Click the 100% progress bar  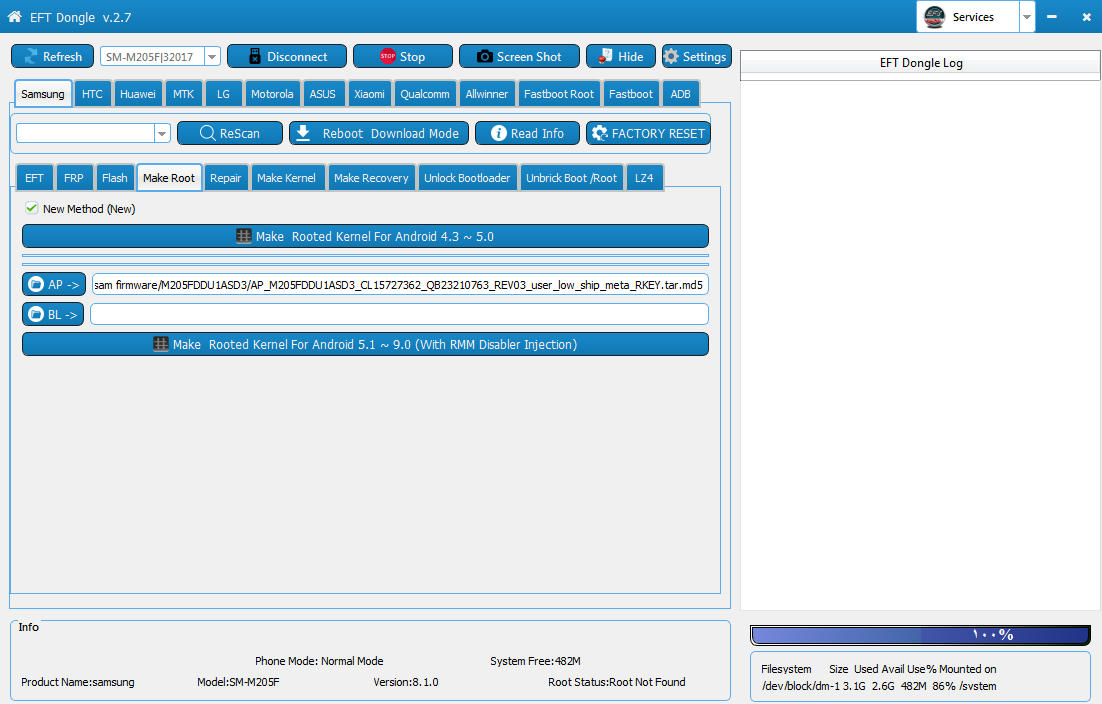pyautogui.click(x=921, y=635)
